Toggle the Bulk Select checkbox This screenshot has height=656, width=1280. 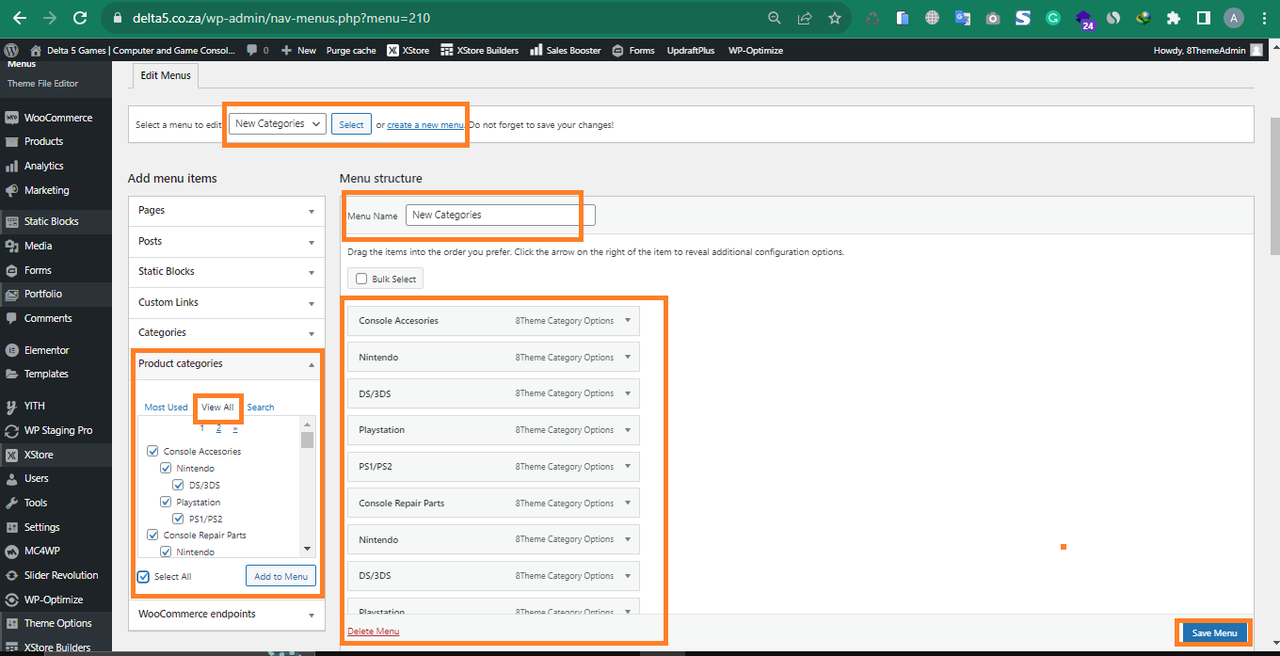click(362, 279)
